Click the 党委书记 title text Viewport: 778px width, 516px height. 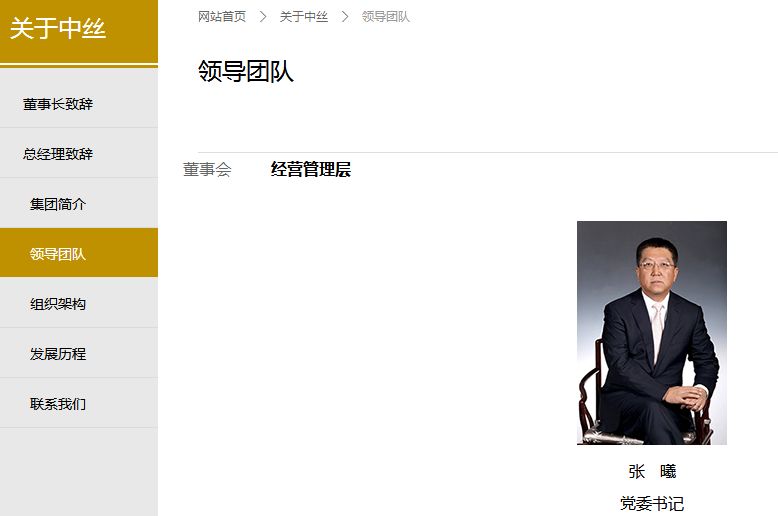pyautogui.click(x=652, y=503)
